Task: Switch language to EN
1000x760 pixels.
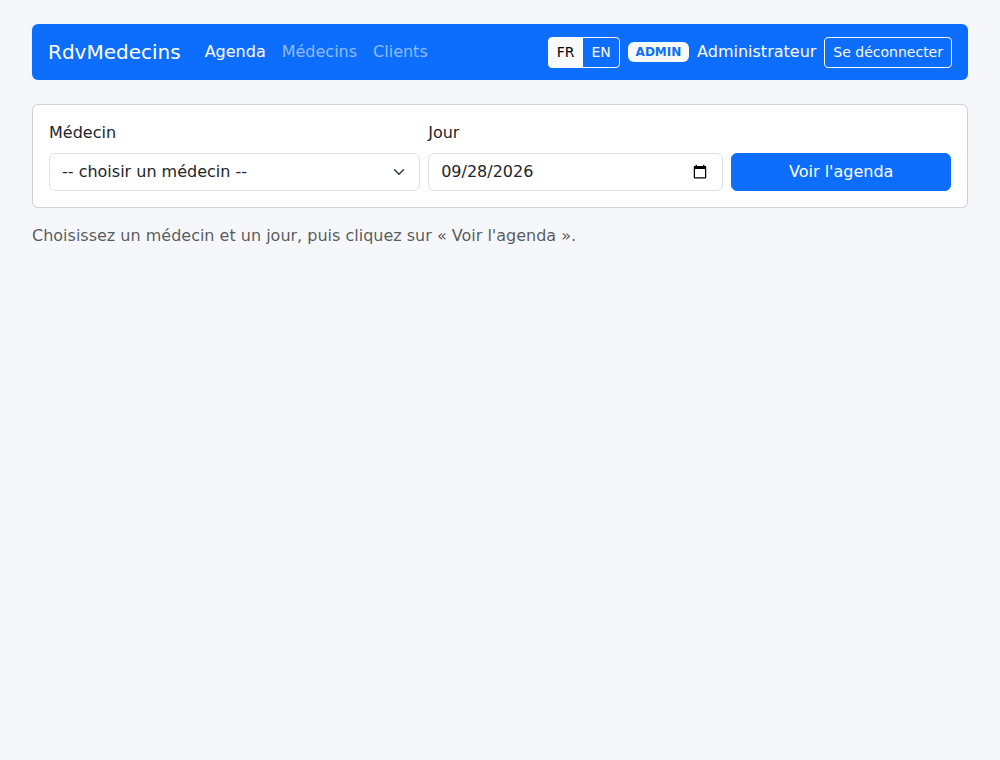Action: point(601,52)
